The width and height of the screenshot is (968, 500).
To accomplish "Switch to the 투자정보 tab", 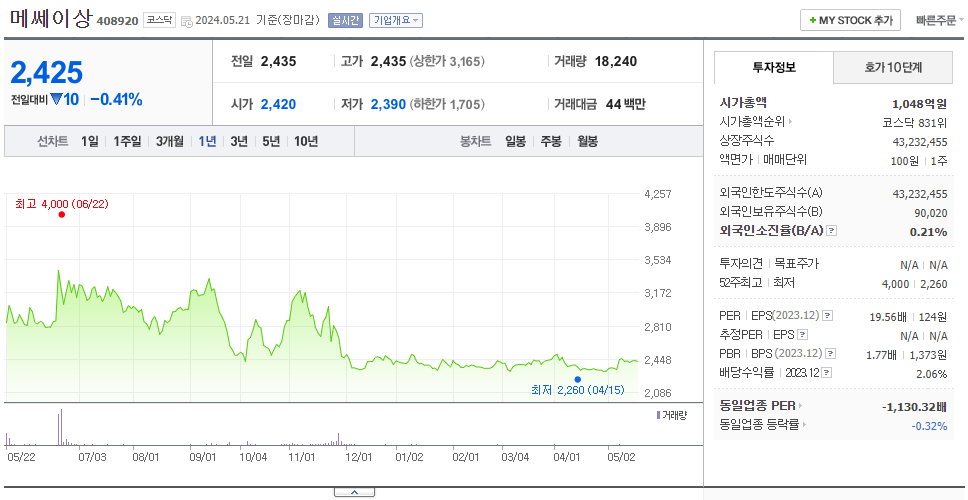I will point(774,68).
